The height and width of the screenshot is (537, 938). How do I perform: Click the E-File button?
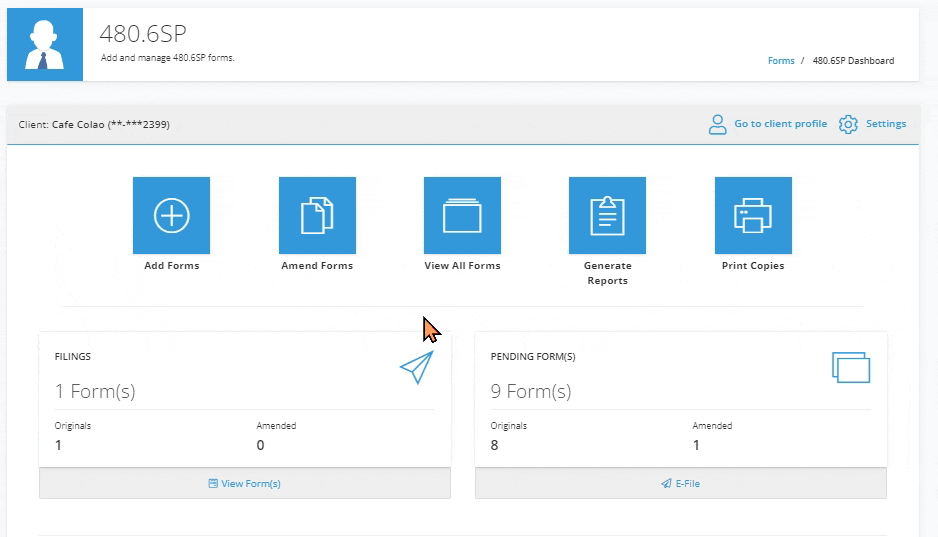point(681,483)
